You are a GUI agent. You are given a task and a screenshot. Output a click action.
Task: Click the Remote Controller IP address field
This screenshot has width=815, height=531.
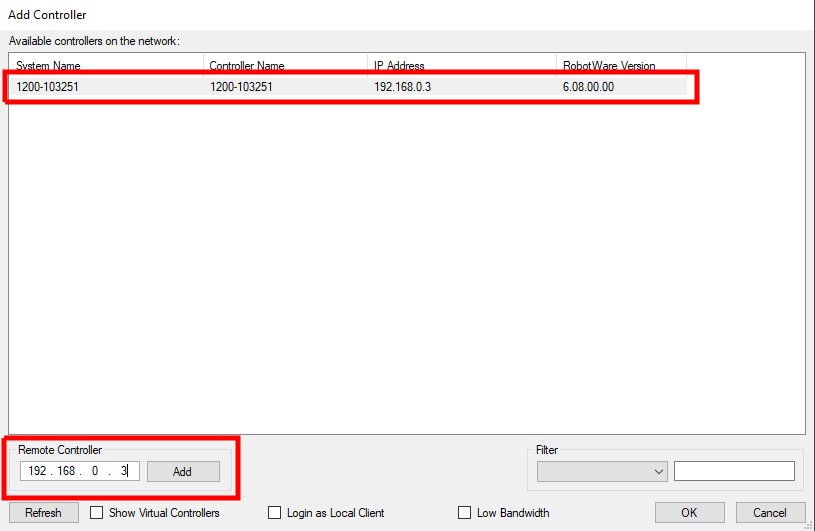coord(80,471)
